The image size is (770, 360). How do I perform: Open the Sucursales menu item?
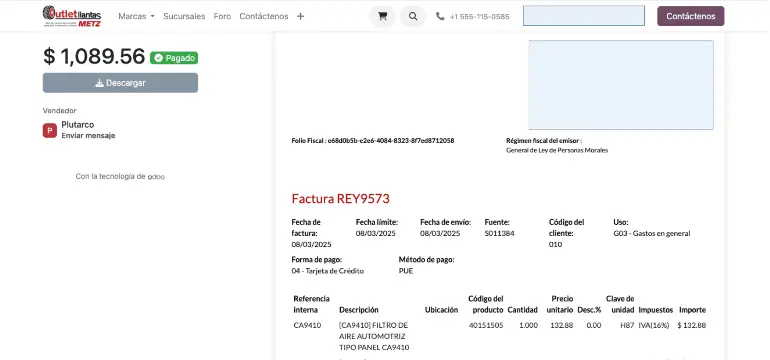184,16
